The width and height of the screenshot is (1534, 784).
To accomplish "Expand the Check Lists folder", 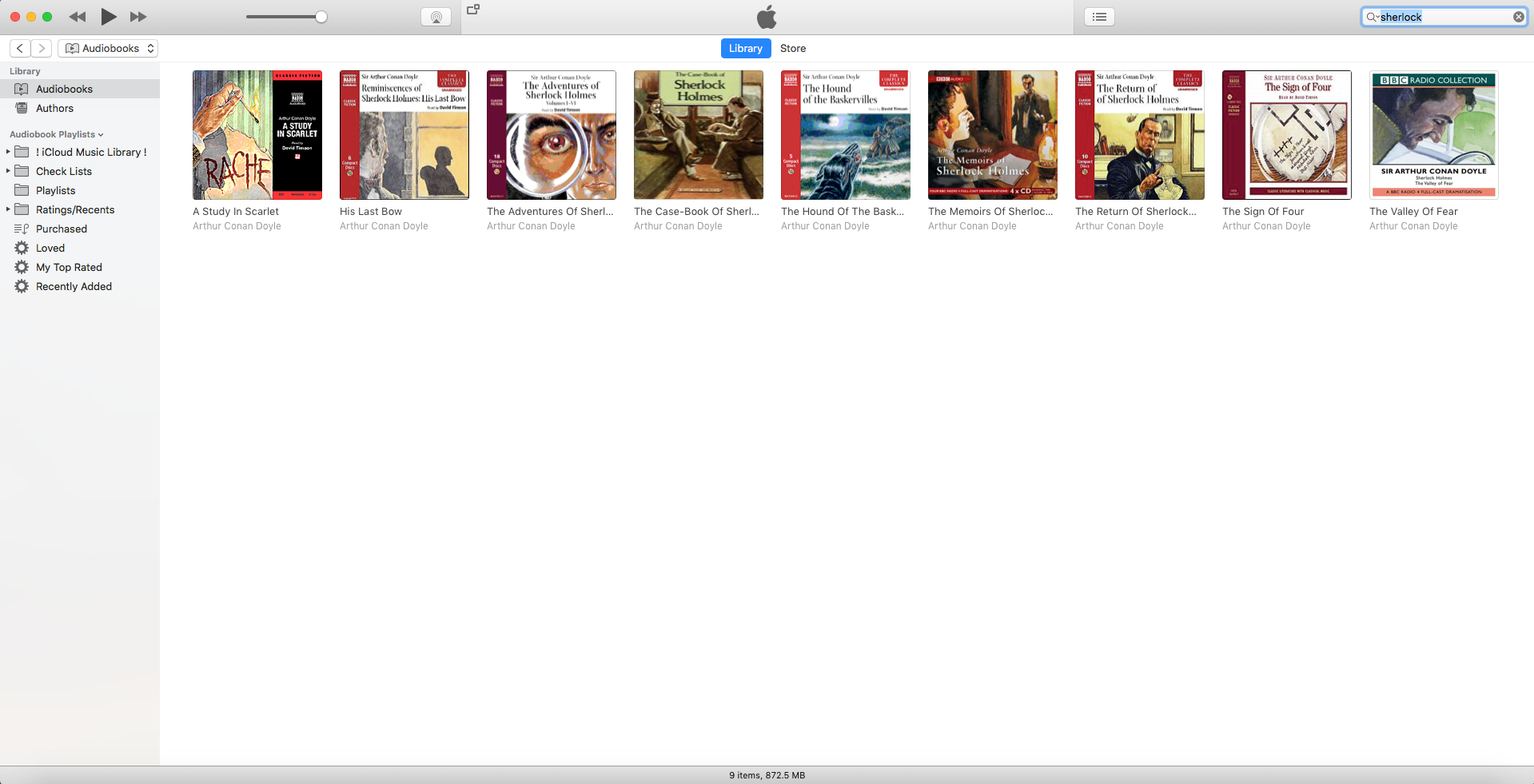I will click(x=8, y=171).
